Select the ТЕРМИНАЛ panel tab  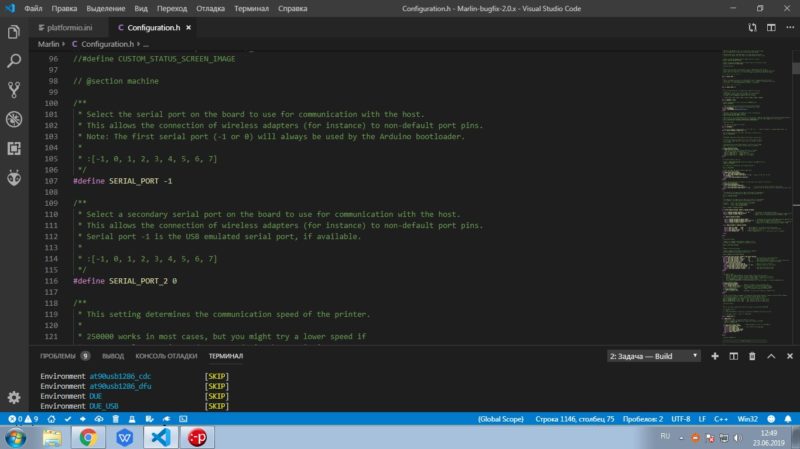(226, 356)
